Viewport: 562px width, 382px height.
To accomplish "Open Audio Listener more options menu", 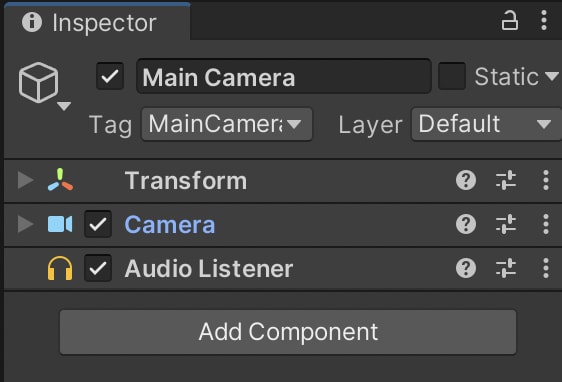I will (x=546, y=268).
